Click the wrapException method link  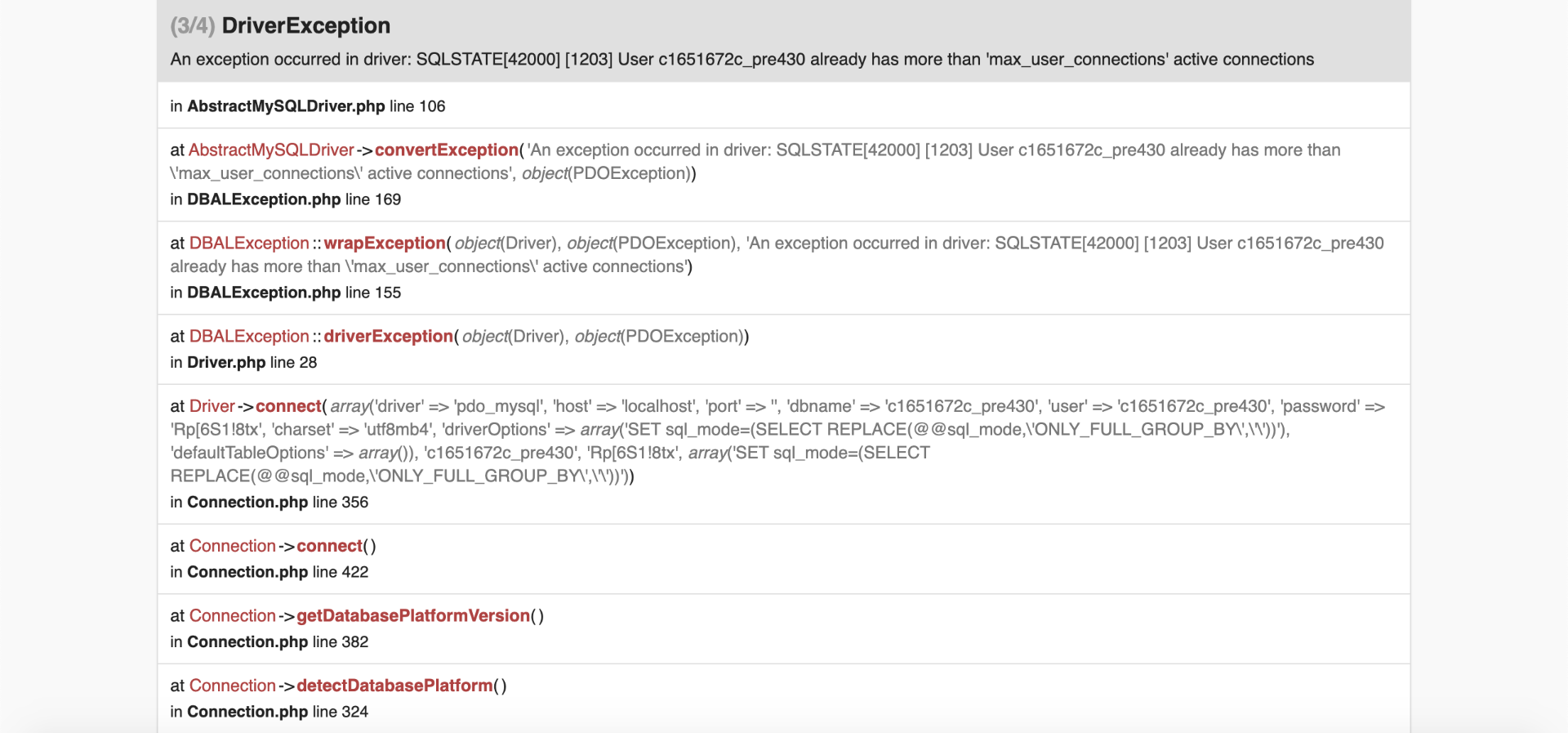(x=384, y=244)
